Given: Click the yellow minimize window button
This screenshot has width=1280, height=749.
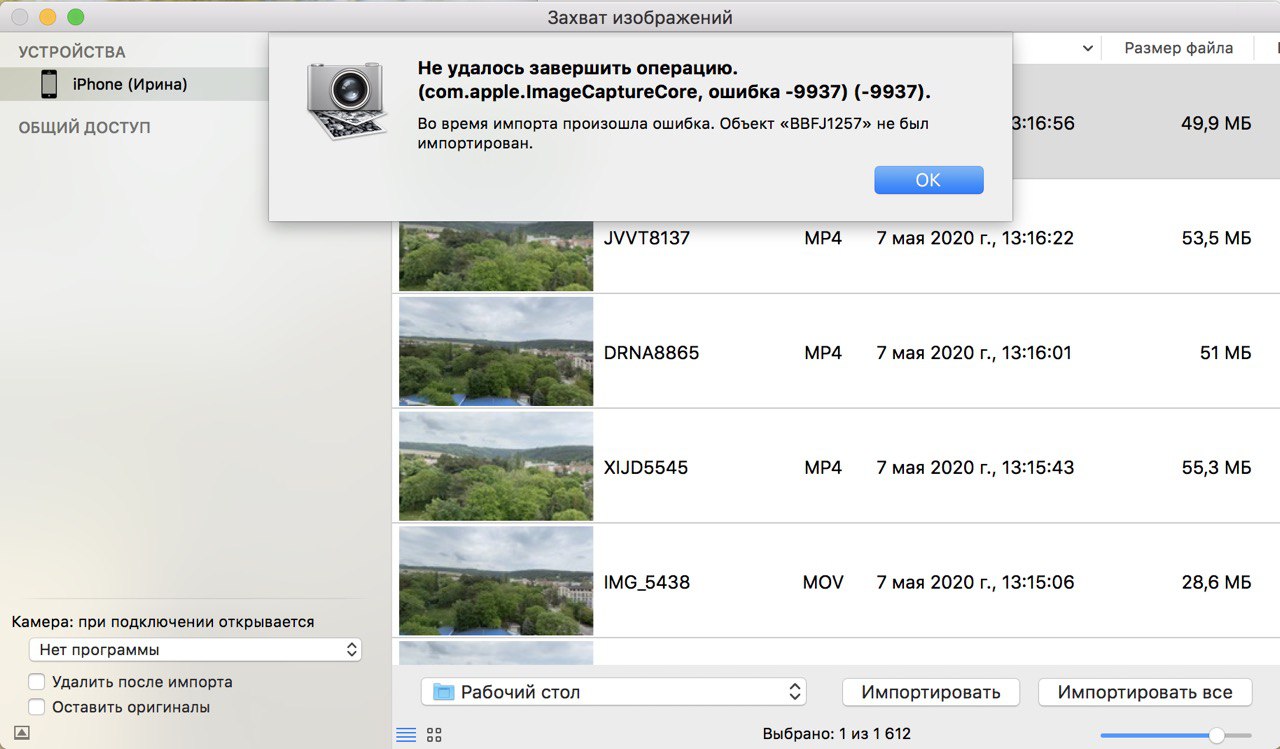Looking at the screenshot, I should (48, 17).
